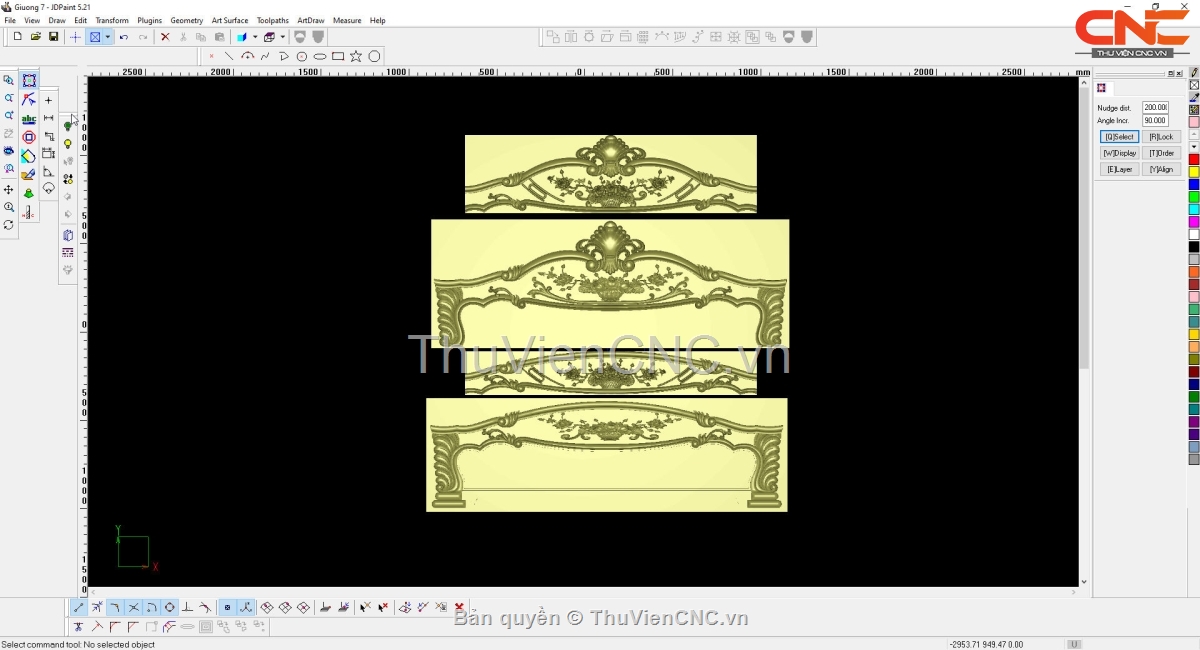Toggle the corner snap icon in bottom toolbar
The width and height of the screenshot is (1200, 650).
(115, 607)
